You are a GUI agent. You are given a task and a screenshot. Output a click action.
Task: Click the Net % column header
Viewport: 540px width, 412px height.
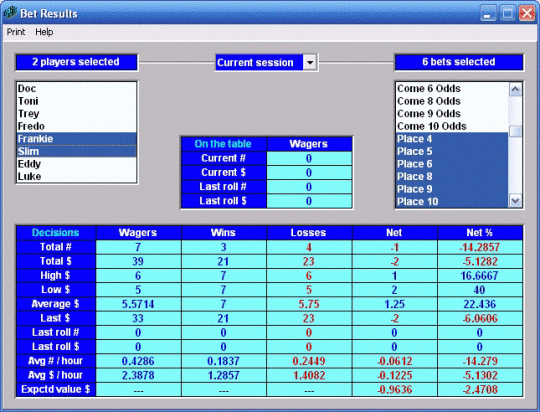tap(480, 233)
